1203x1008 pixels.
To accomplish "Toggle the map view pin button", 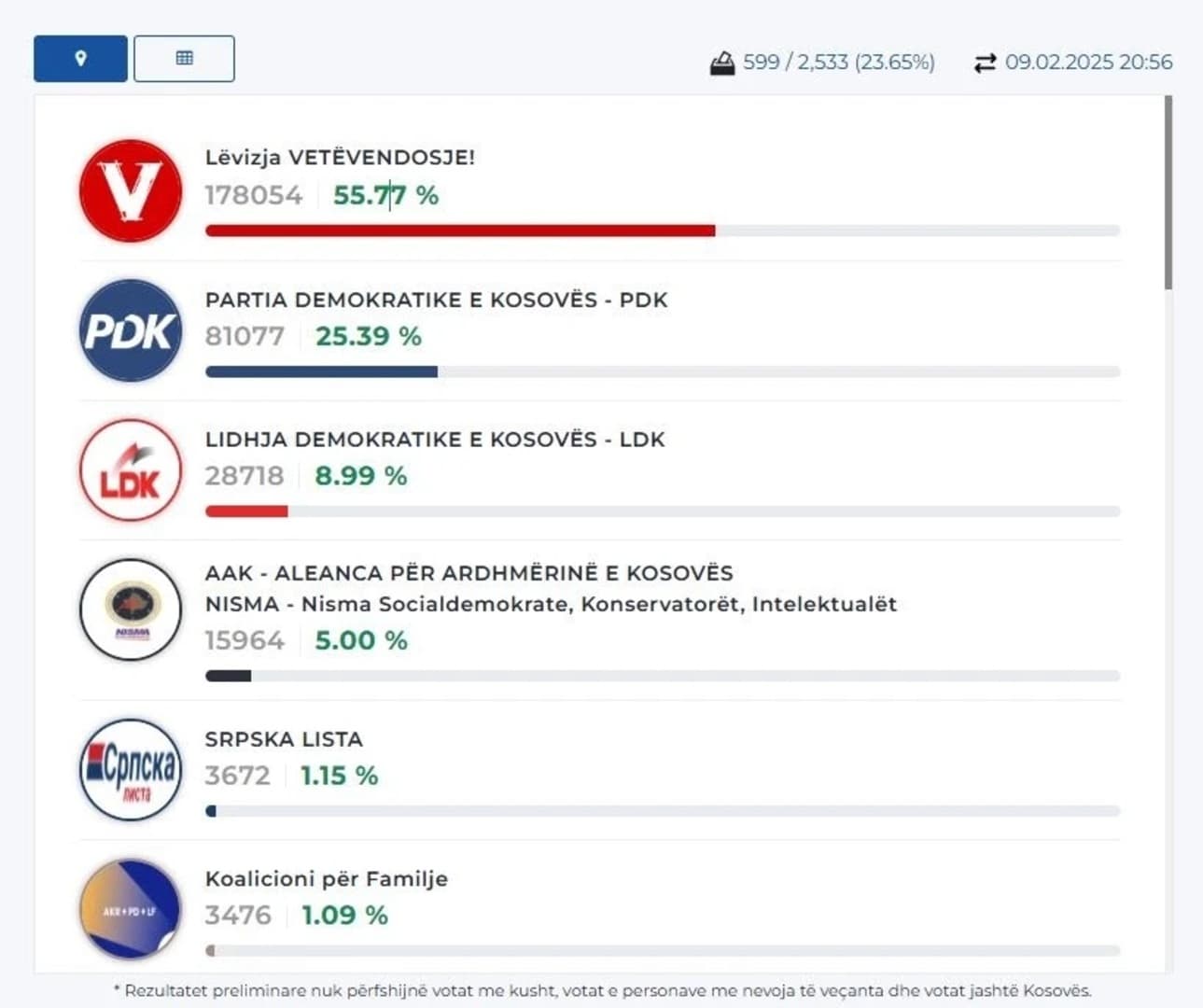I will tap(79, 58).
